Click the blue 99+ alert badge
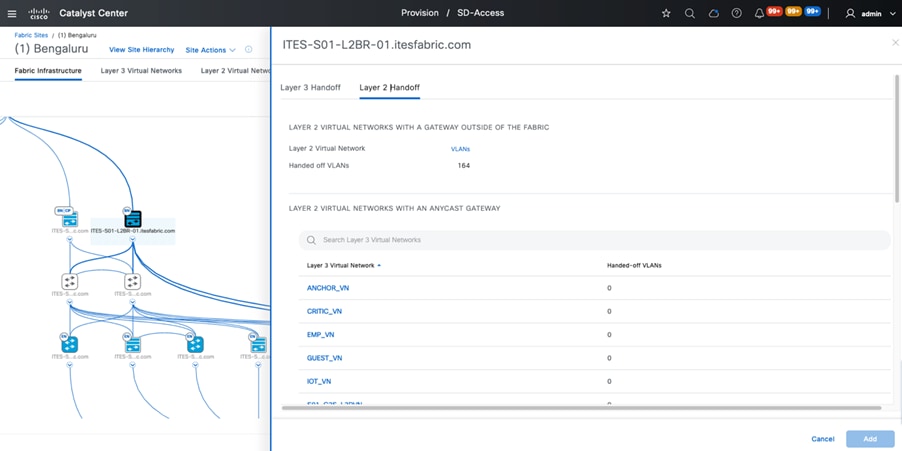The image size is (902, 451). point(812,12)
